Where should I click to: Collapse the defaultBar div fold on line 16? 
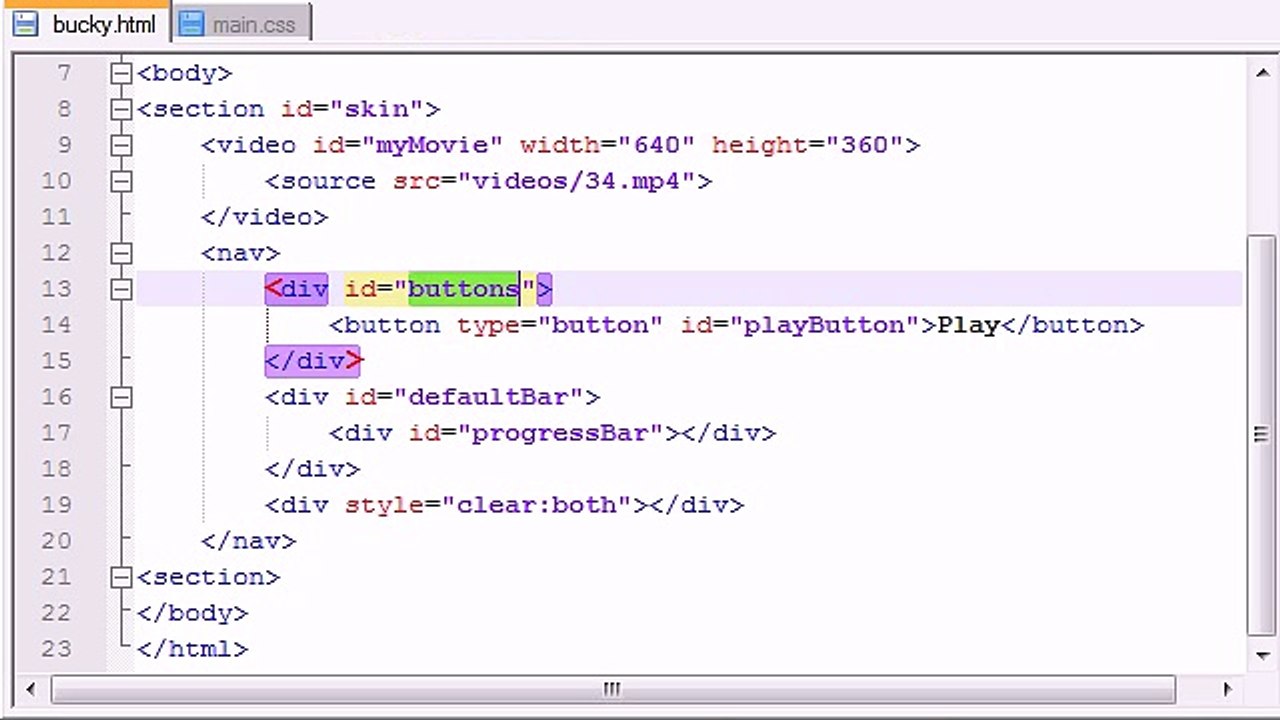coord(121,397)
